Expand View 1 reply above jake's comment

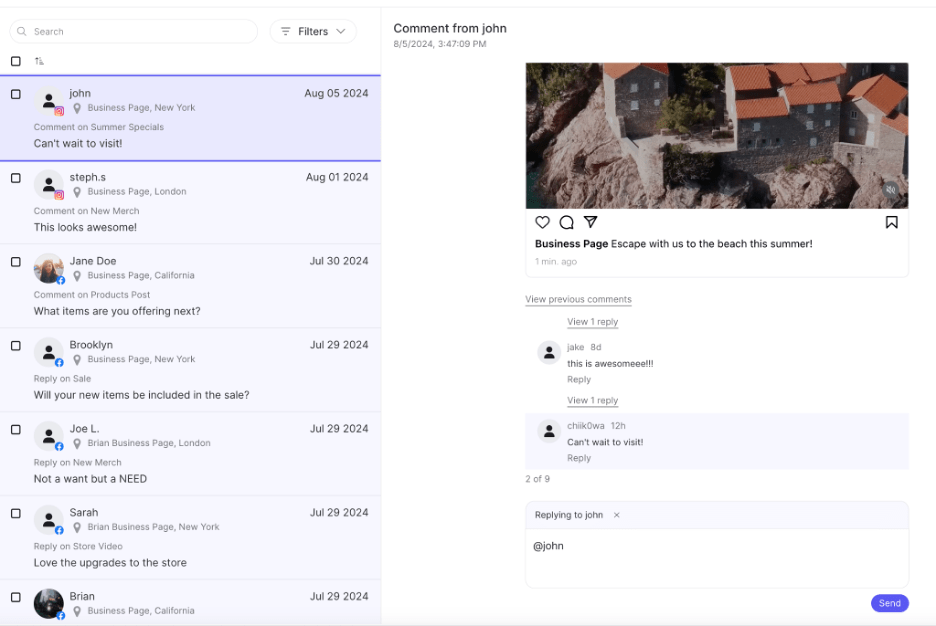592,322
